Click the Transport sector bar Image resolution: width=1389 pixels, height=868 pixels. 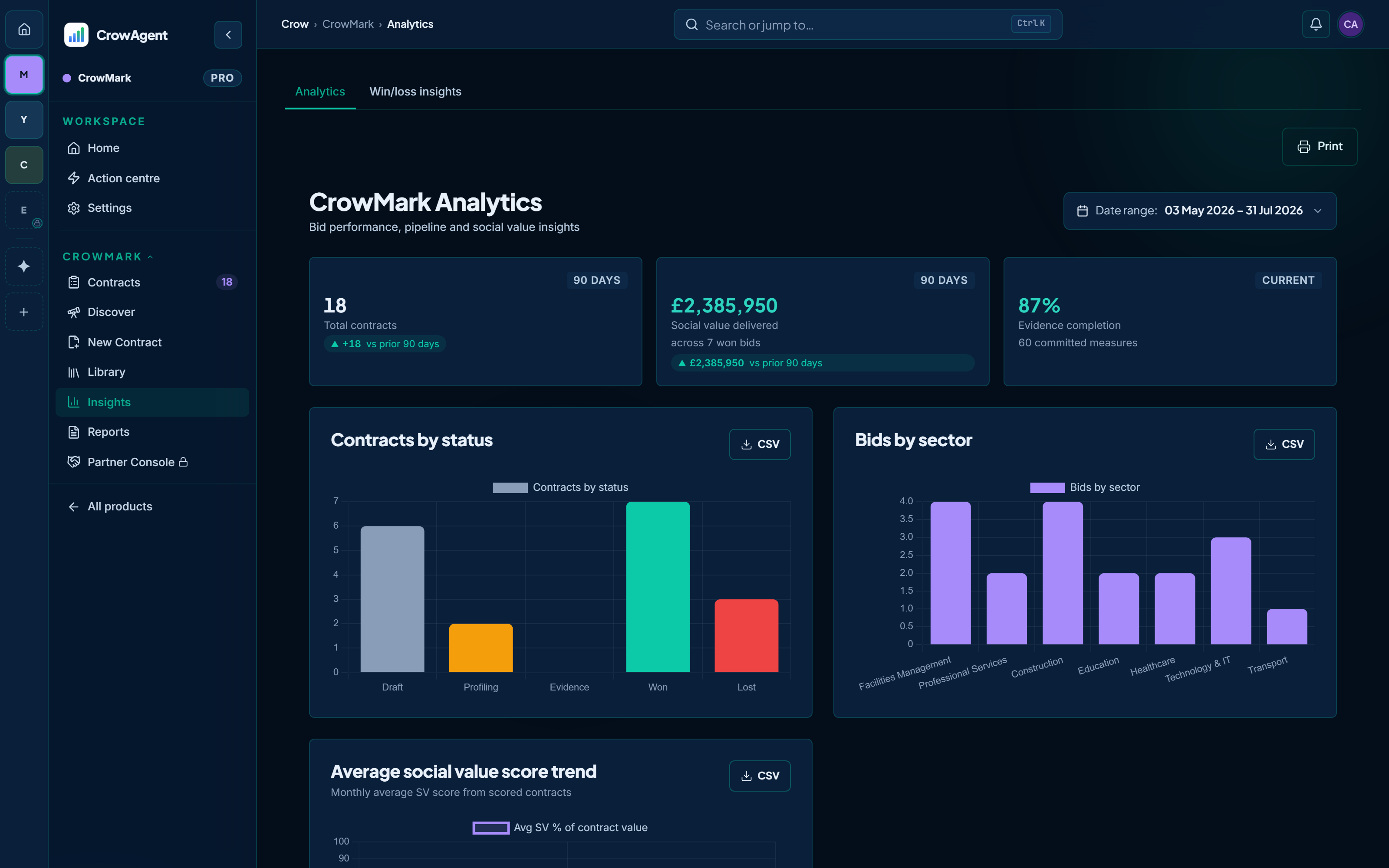[x=1287, y=626]
